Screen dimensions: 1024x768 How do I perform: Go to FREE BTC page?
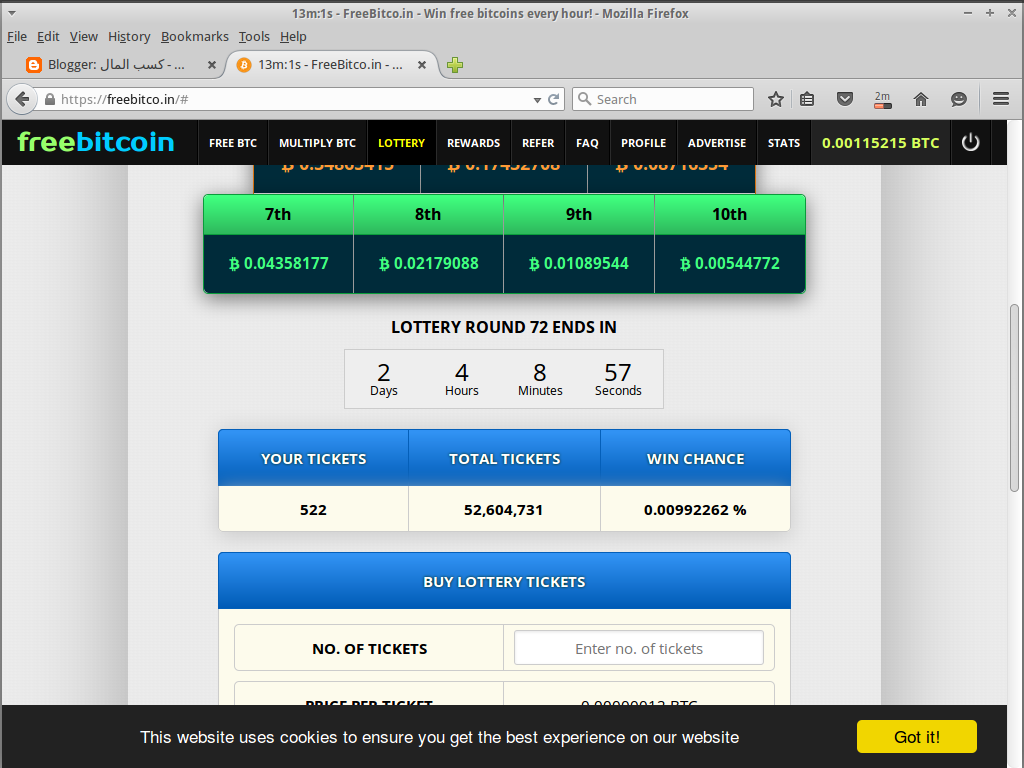(233, 142)
